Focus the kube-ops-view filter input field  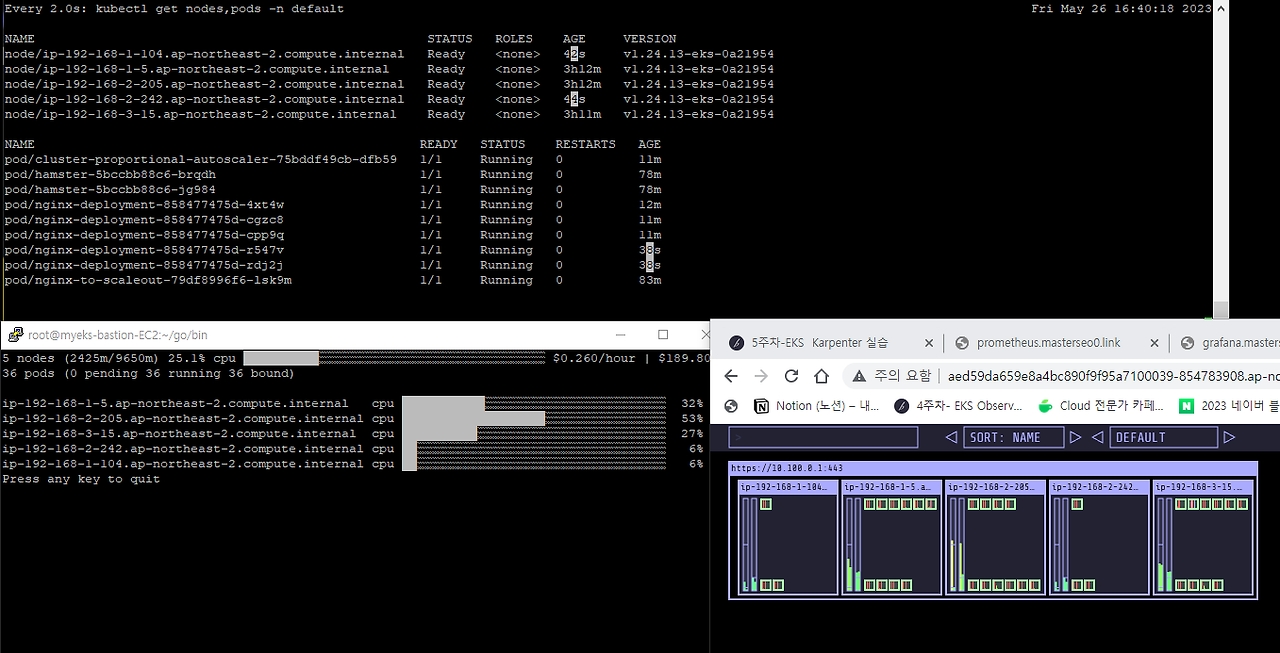(x=823, y=437)
